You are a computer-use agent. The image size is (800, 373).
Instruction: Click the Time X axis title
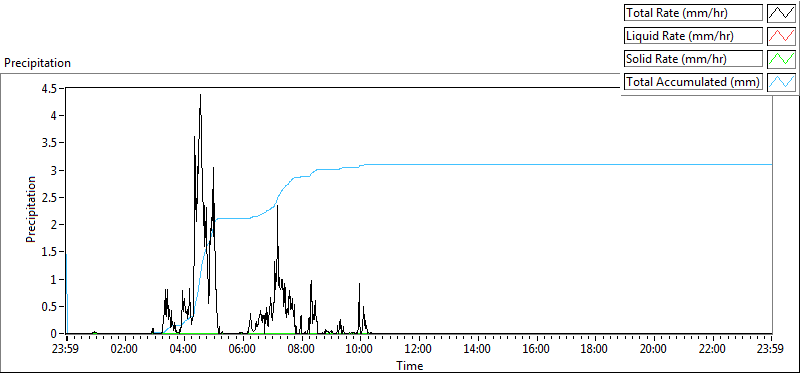click(x=410, y=365)
